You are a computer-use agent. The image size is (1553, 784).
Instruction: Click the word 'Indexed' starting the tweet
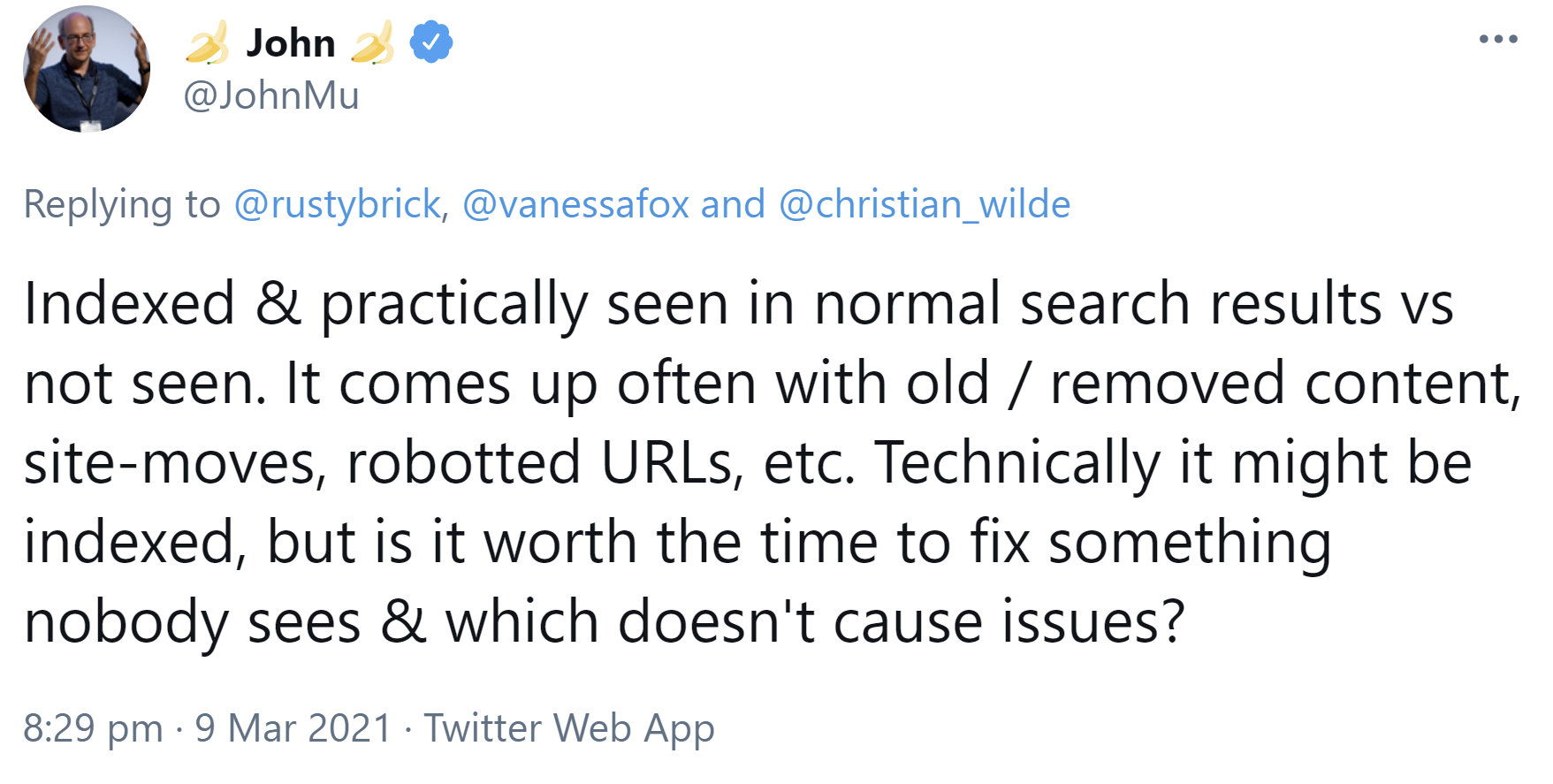pos(129,304)
